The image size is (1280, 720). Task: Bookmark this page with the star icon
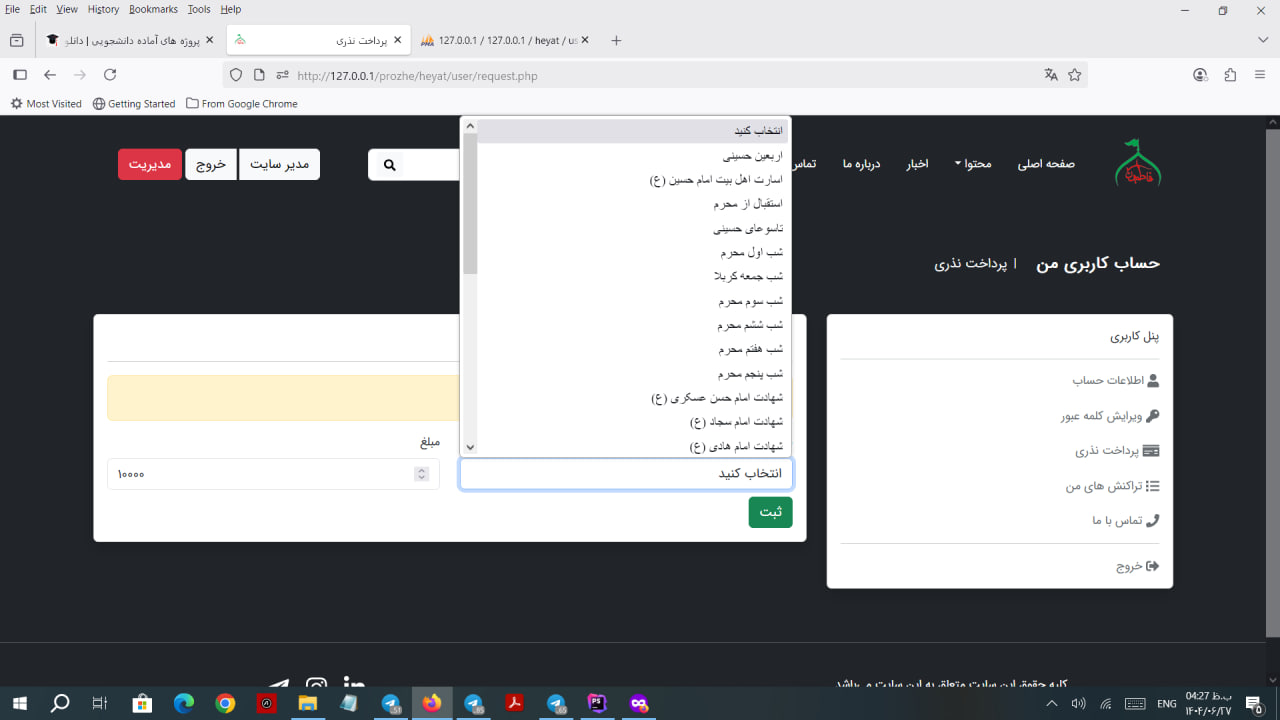1075,75
